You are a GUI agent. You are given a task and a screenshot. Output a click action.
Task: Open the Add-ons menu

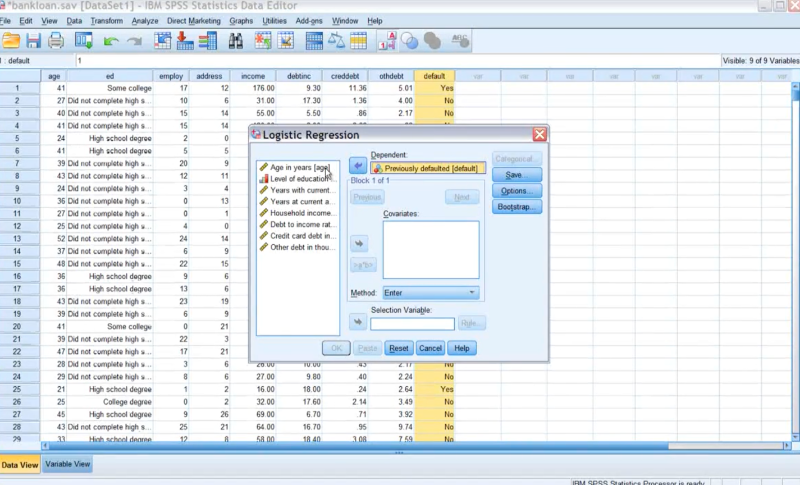click(x=309, y=21)
